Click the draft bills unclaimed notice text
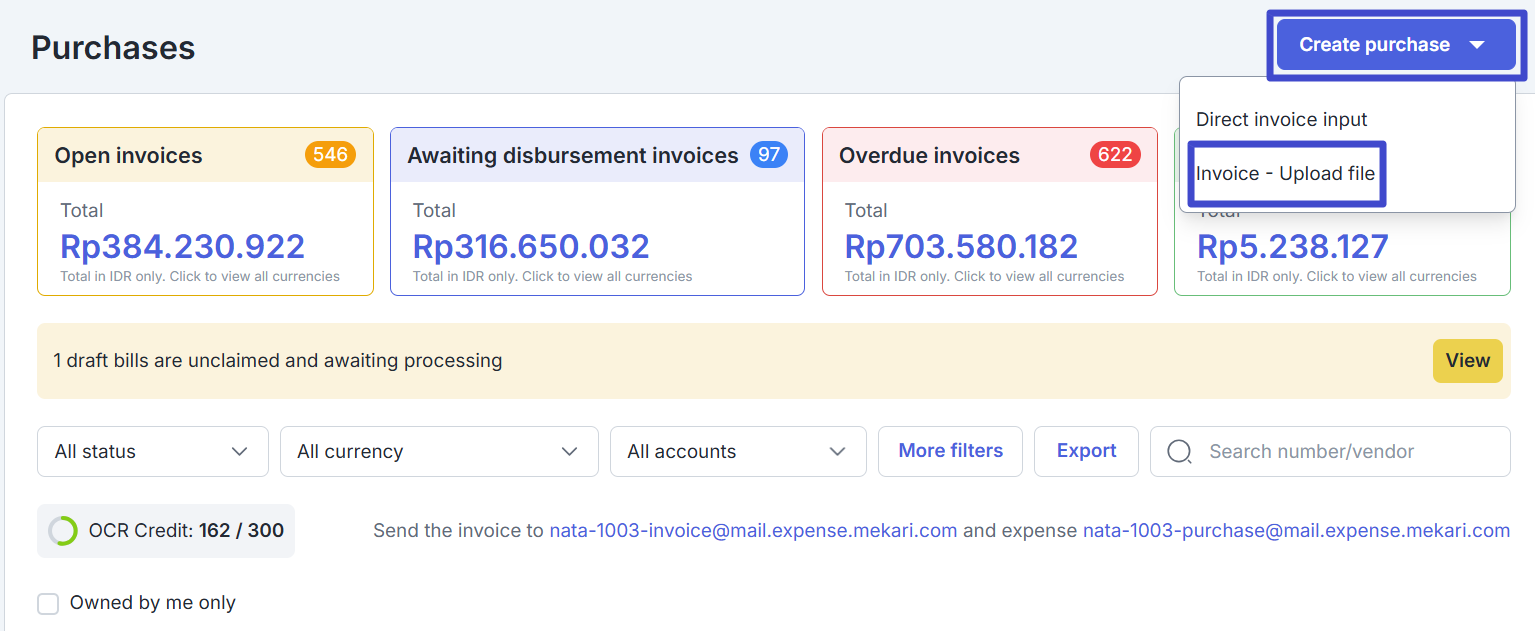Image resolution: width=1535 pixels, height=631 pixels. click(278, 361)
